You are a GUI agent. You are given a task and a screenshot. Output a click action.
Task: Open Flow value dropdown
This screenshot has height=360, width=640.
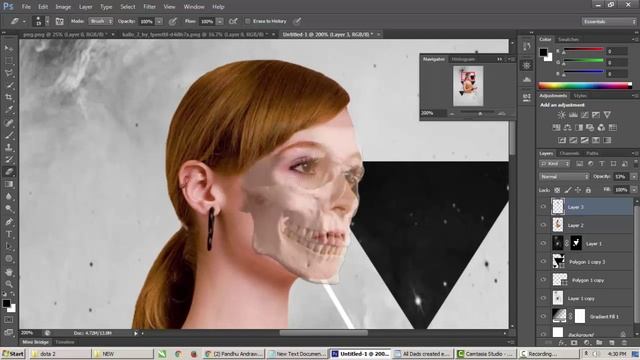tap(220, 21)
